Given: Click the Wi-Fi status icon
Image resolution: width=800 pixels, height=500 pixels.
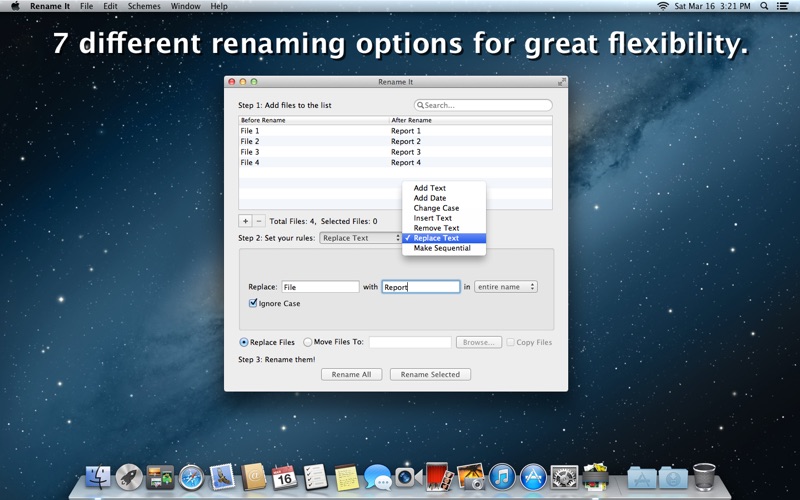Looking at the screenshot, I should point(663,6).
